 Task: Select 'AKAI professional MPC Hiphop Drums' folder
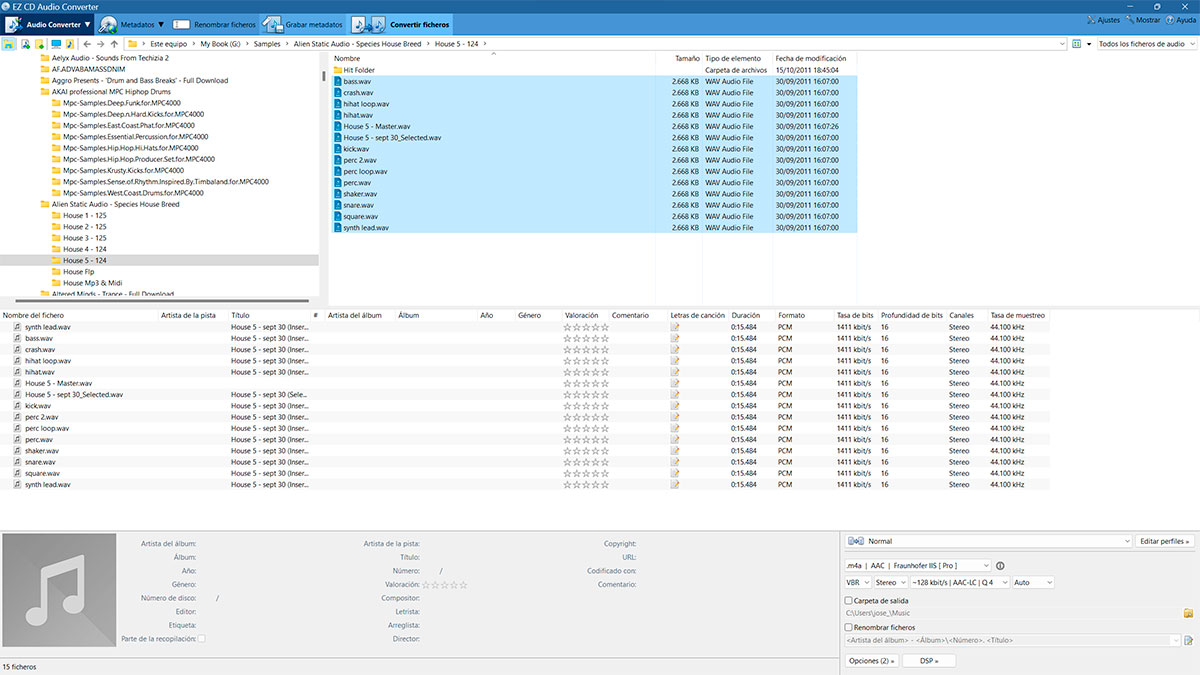[111, 92]
